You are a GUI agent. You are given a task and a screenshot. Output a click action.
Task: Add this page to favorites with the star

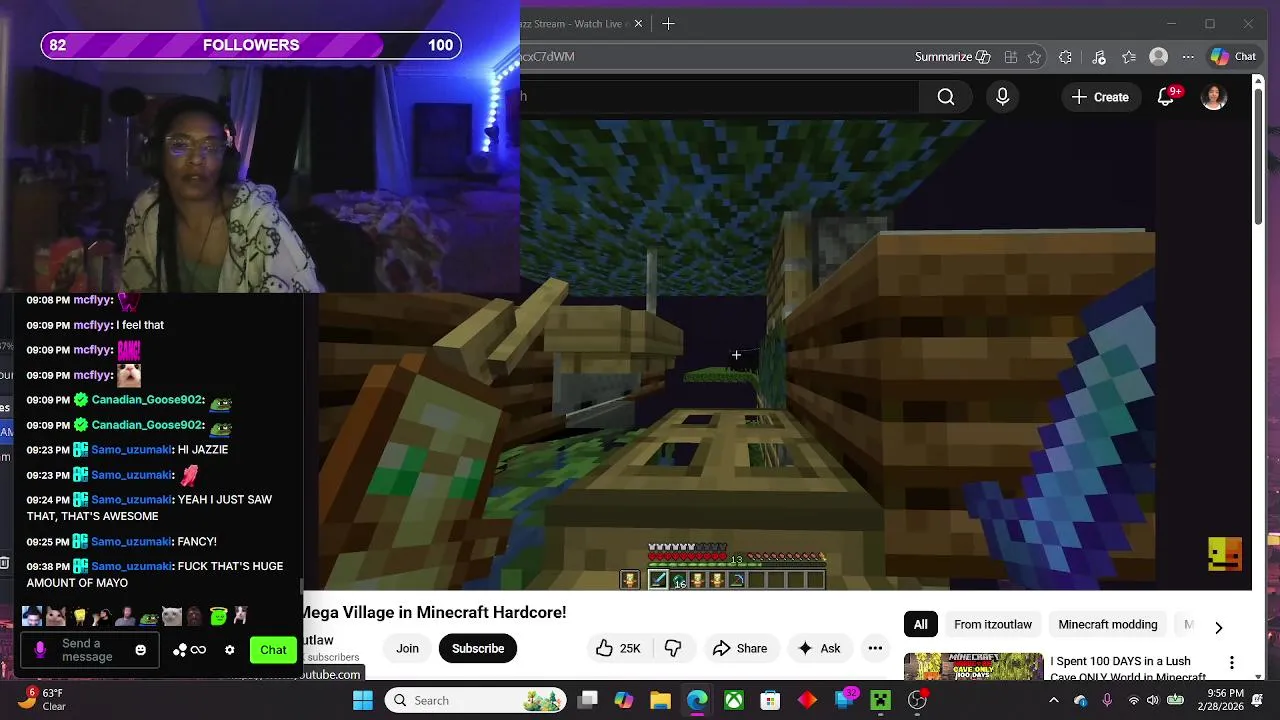1035,57
